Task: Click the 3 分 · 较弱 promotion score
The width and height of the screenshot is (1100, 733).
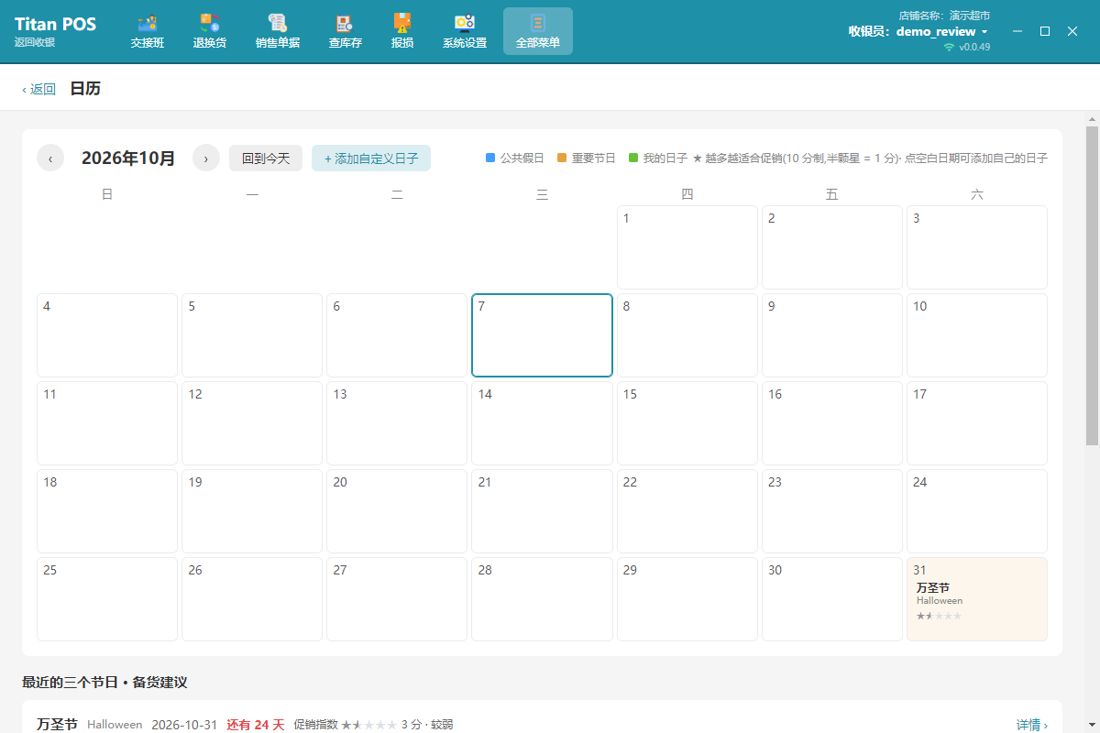Action: click(x=427, y=725)
